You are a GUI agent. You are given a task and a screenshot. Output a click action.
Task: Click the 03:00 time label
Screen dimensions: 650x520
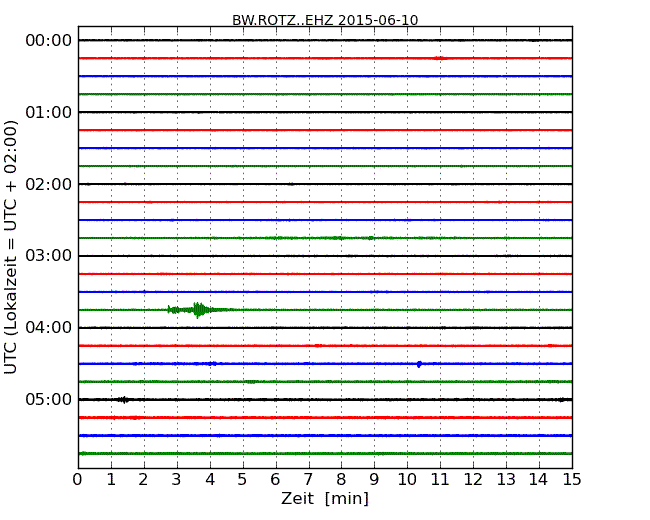click(49, 256)
